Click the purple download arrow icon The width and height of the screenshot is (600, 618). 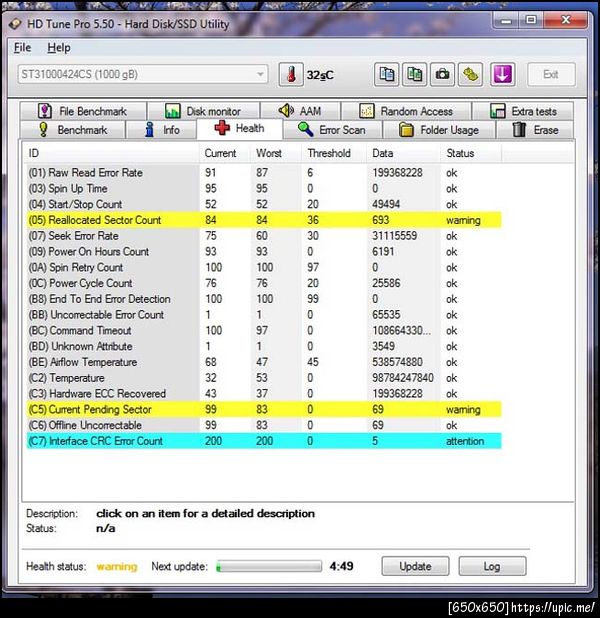[502, 74]
